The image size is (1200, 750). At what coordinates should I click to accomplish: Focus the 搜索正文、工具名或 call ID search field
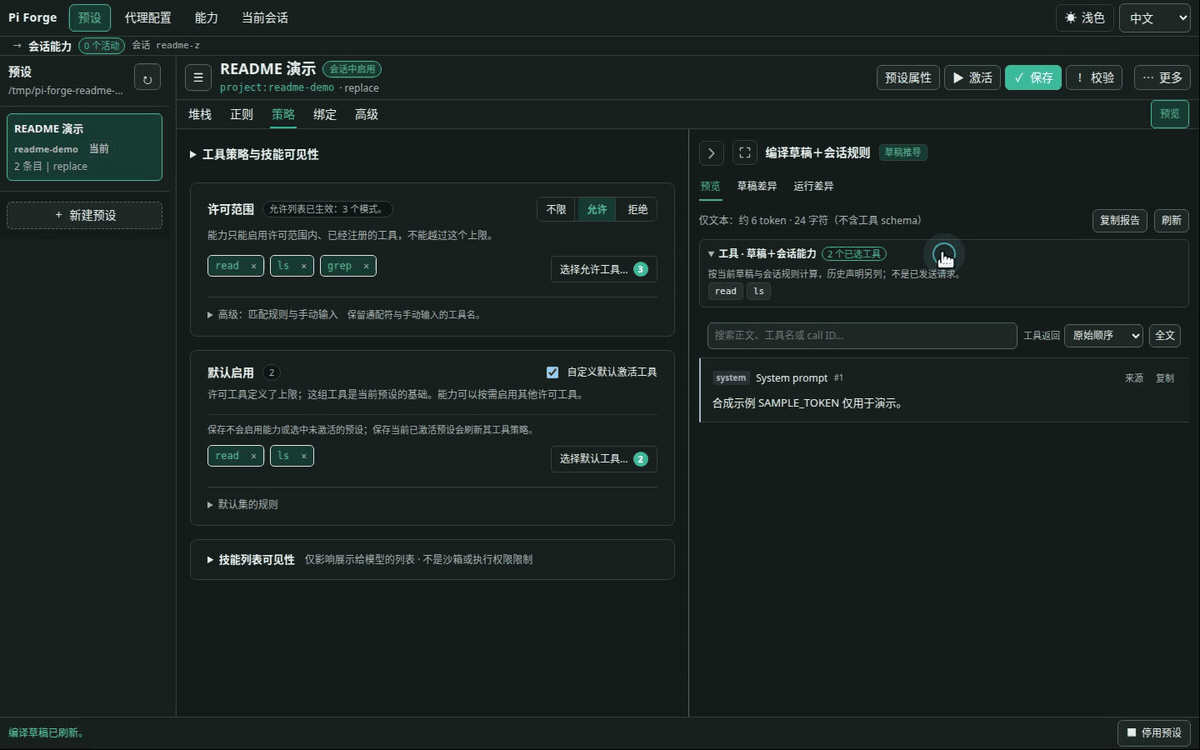coord(862,336)
